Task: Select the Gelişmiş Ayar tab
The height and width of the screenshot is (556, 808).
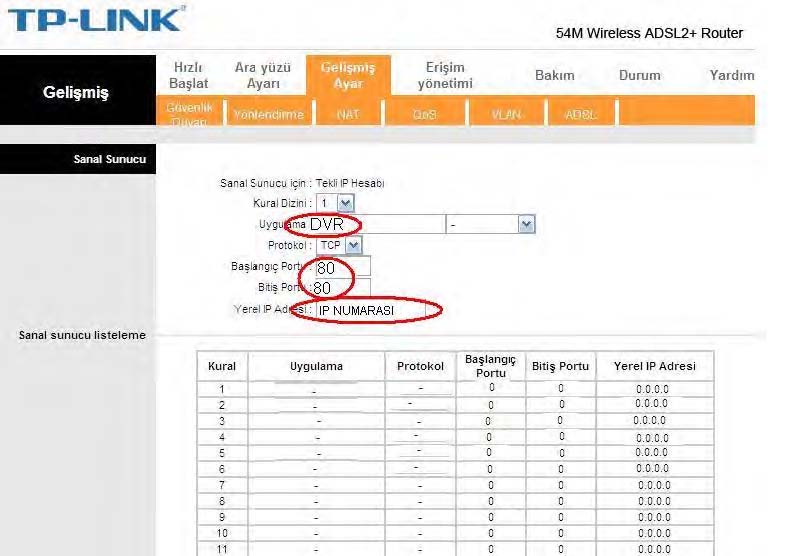Action: pos(347,75)
